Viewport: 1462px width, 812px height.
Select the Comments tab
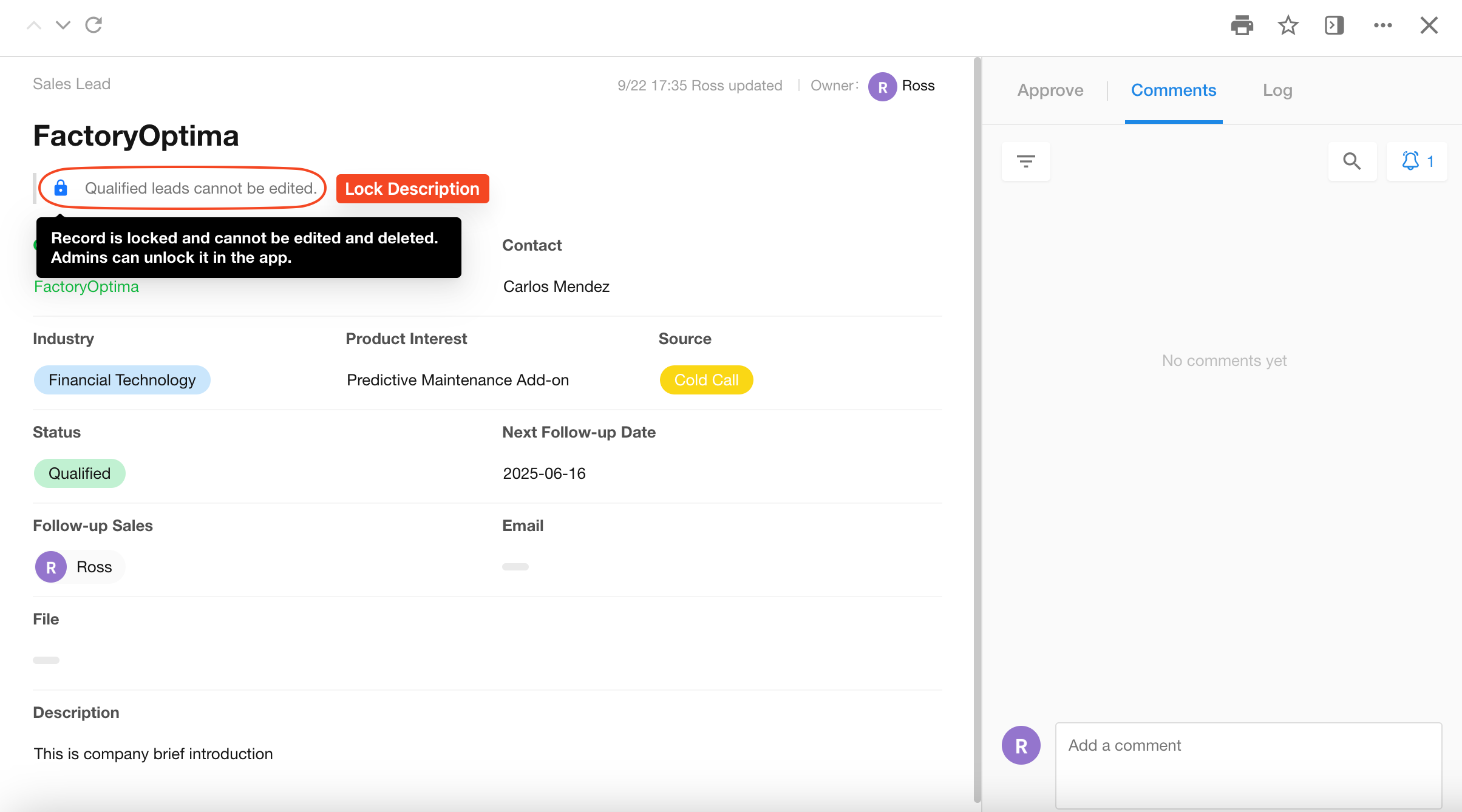click(x=1173, y=90)
